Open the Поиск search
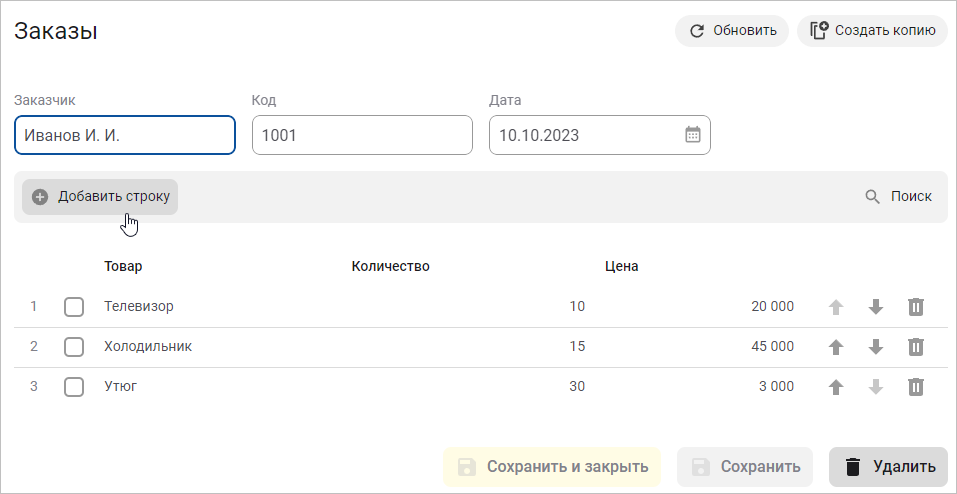 pyautogui.click(x=898, y=197)
